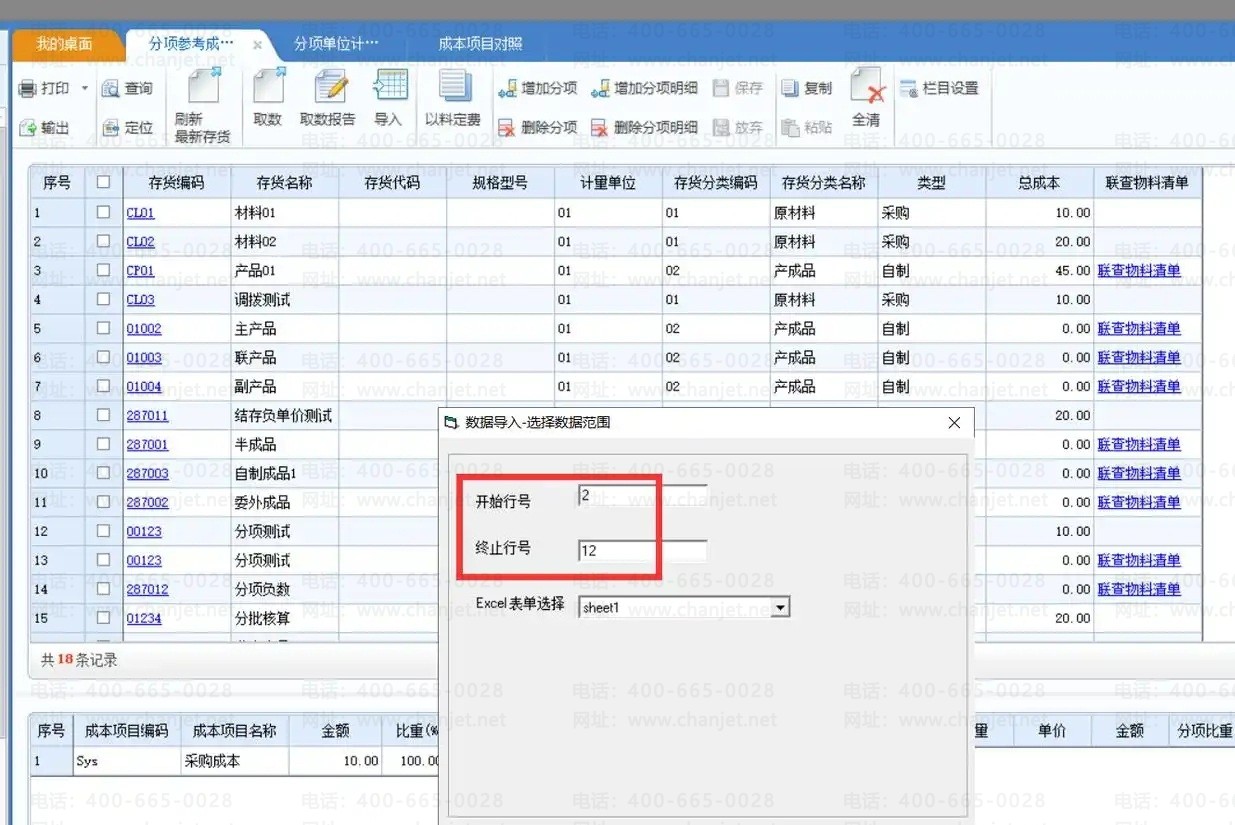Viewport: 1235px width, 825px height.
Task: Click the 全清 clear all icon
Action: [x=866, y=88]
